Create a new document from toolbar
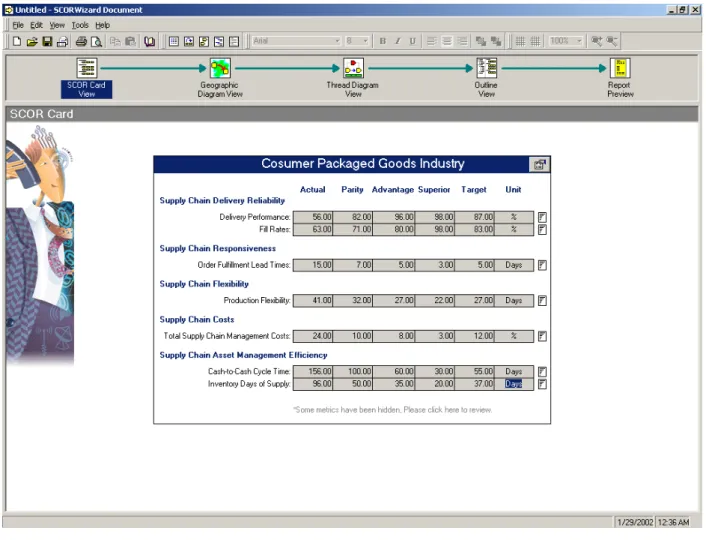Screen dimensions: 706x540 click(x=17, y=41)
